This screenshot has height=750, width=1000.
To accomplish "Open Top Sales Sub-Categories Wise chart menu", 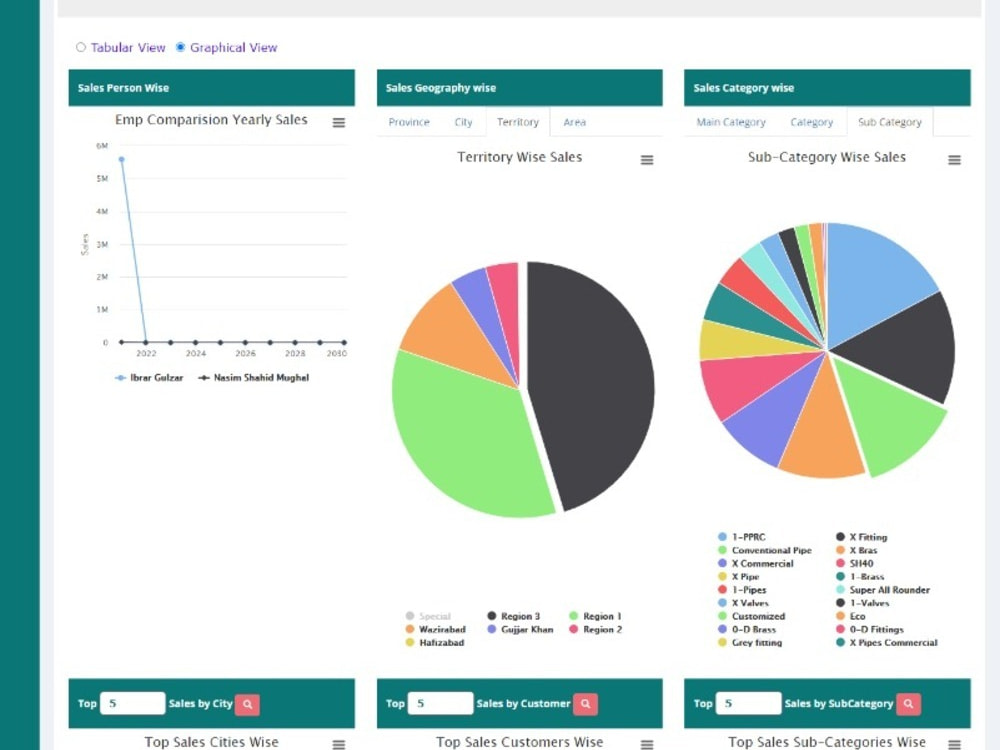I will (954, 744).
